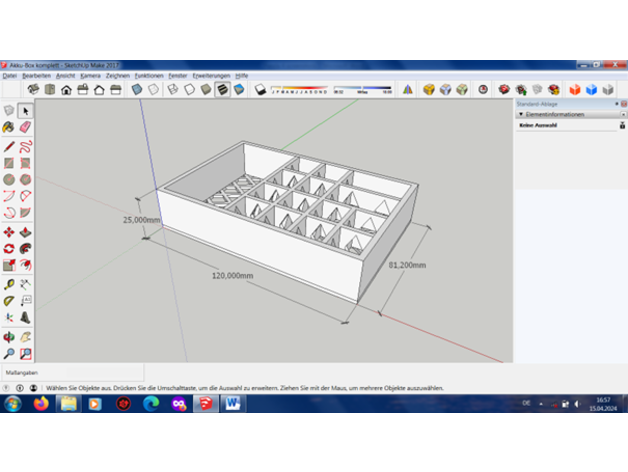The height and width of the screenshot is (472, 628).
Task: Activate the Paint Bucket tool
Action: click(9, 128)
